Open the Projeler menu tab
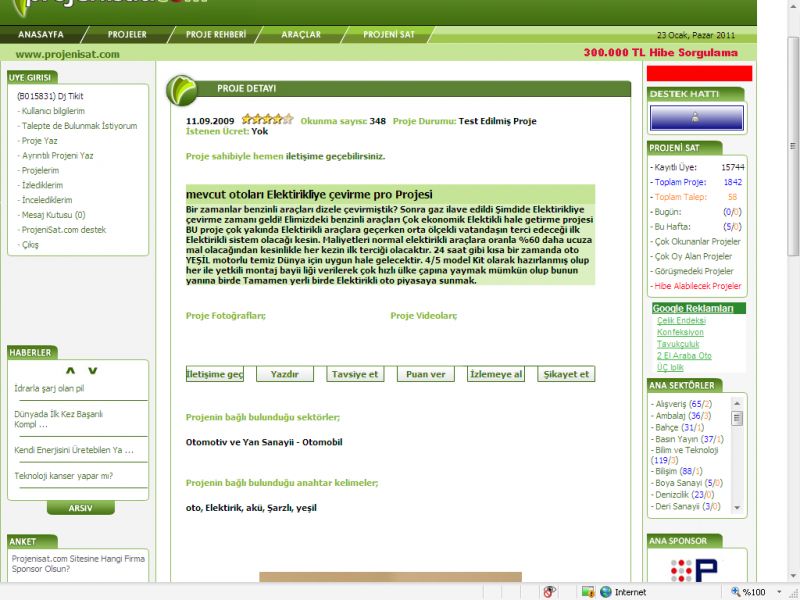Screen dimensions: 800x600 click(127, 34)
